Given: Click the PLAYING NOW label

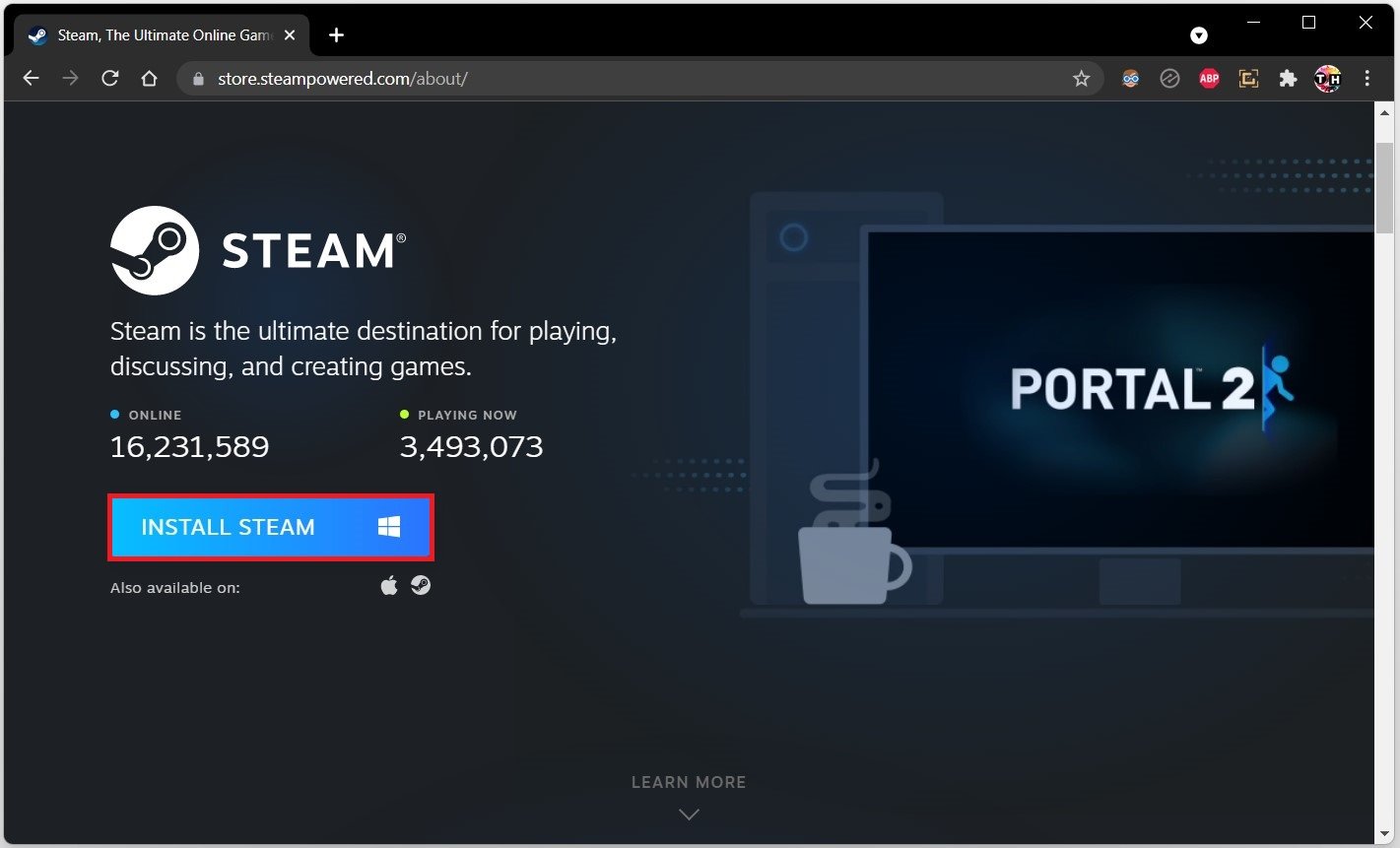Looking at the screenshot, I should tap(467, 415).
